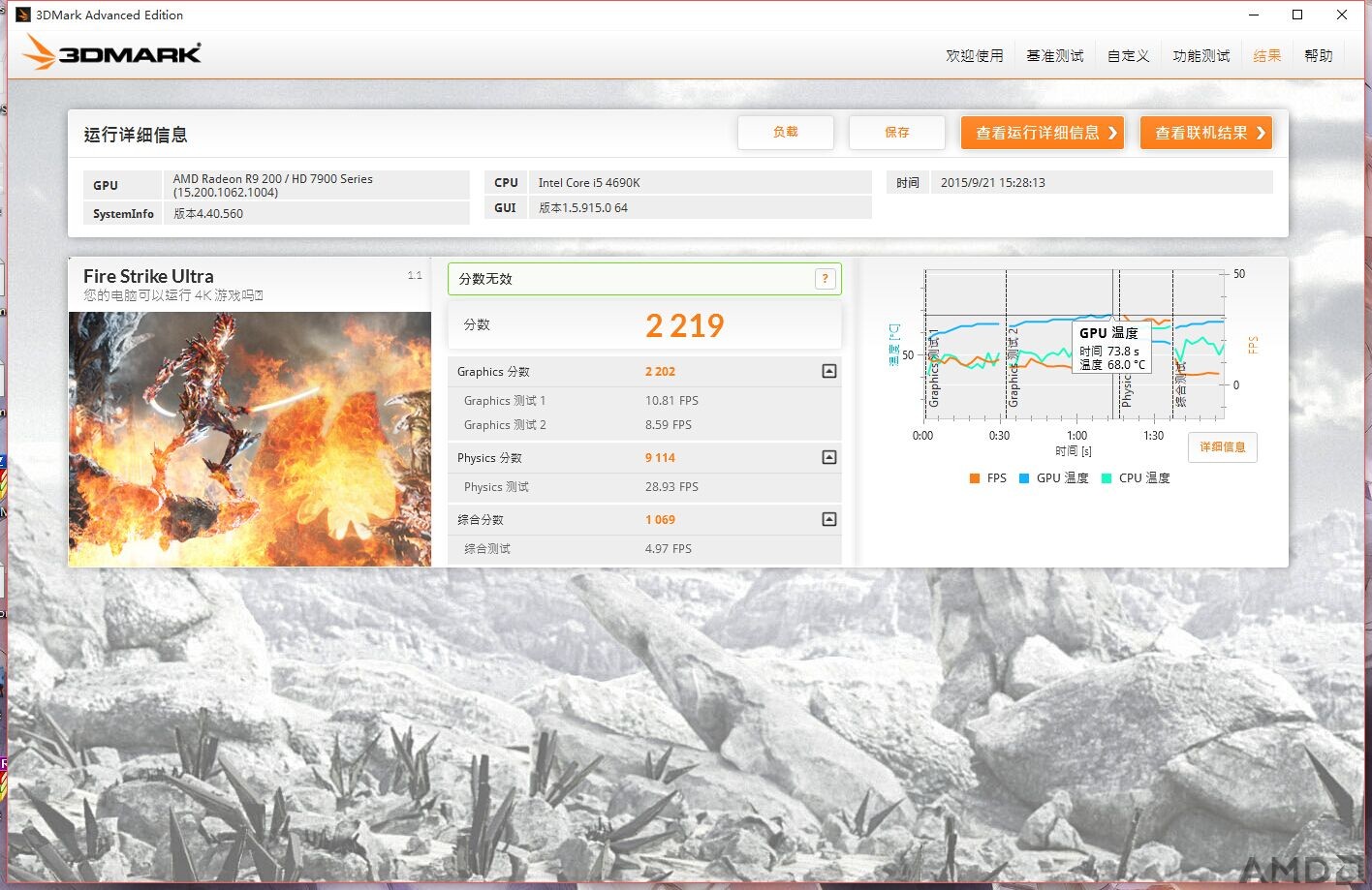Image resolution: width=1372 pixels, height=890 pixels.
Task: Click the 3DMark title bar app icon
Action: [x=23, y=15]
